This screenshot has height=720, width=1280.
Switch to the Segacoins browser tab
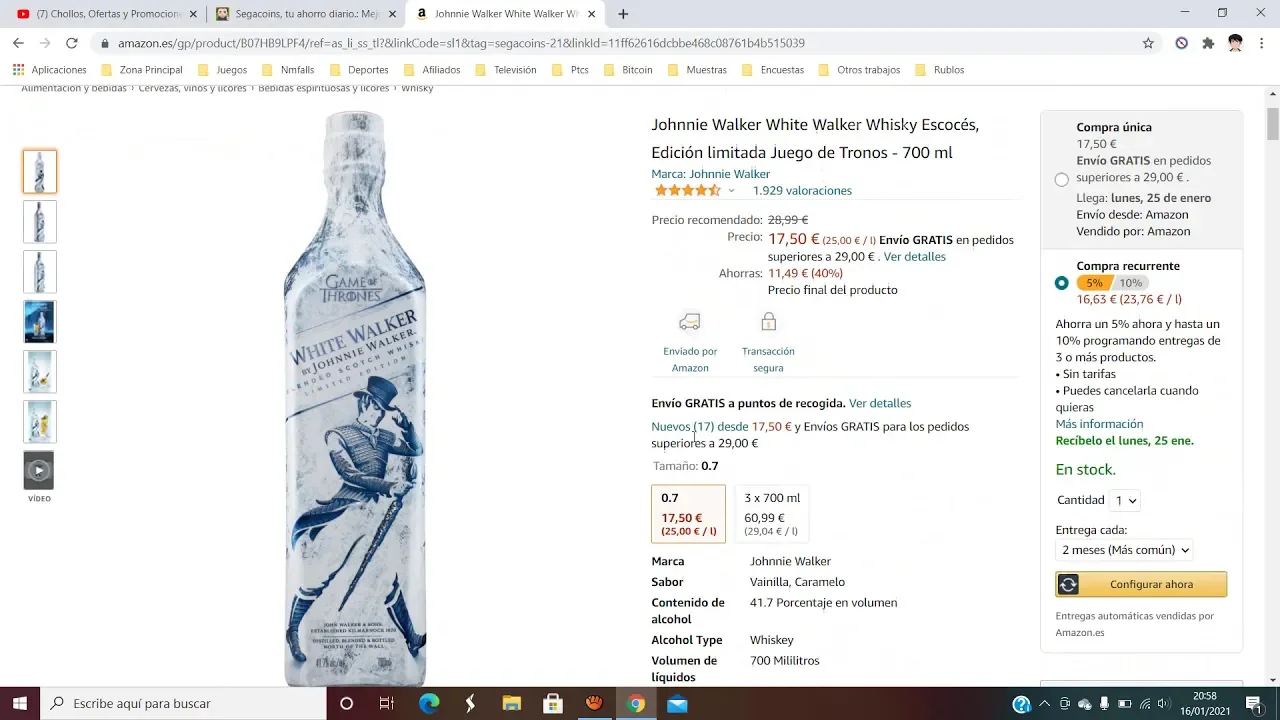click(306, 14)
